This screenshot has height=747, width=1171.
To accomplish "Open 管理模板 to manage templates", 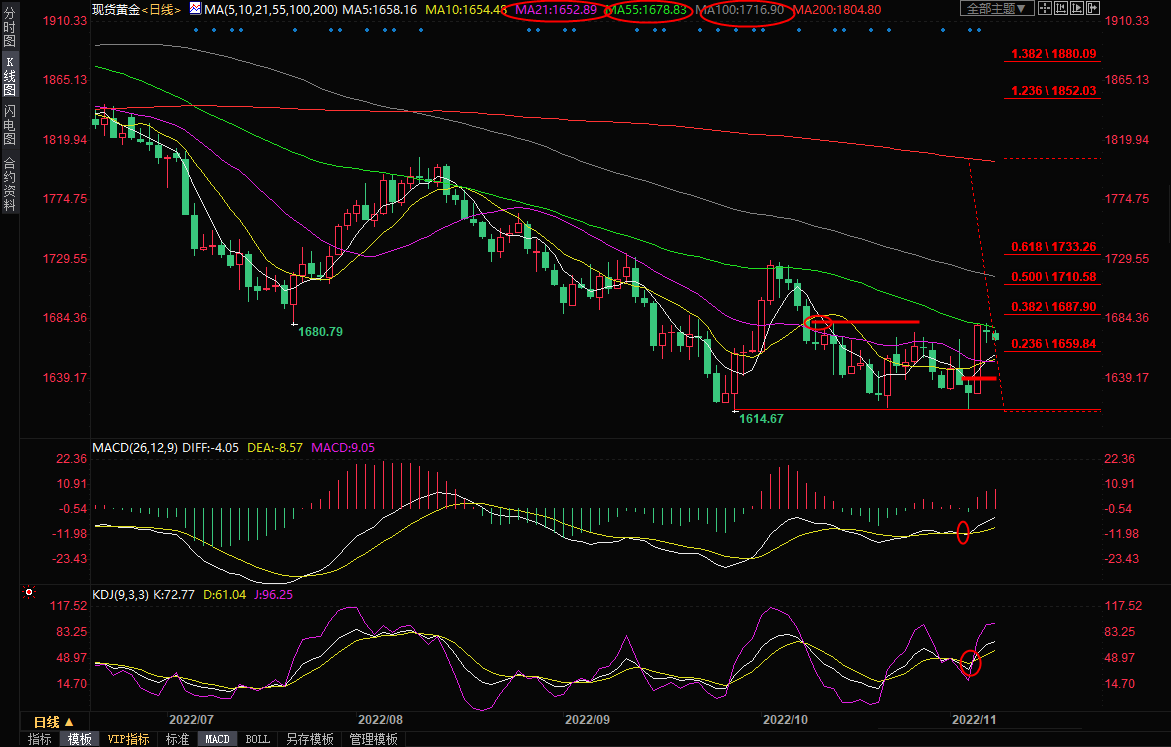I will click(373, 739).
